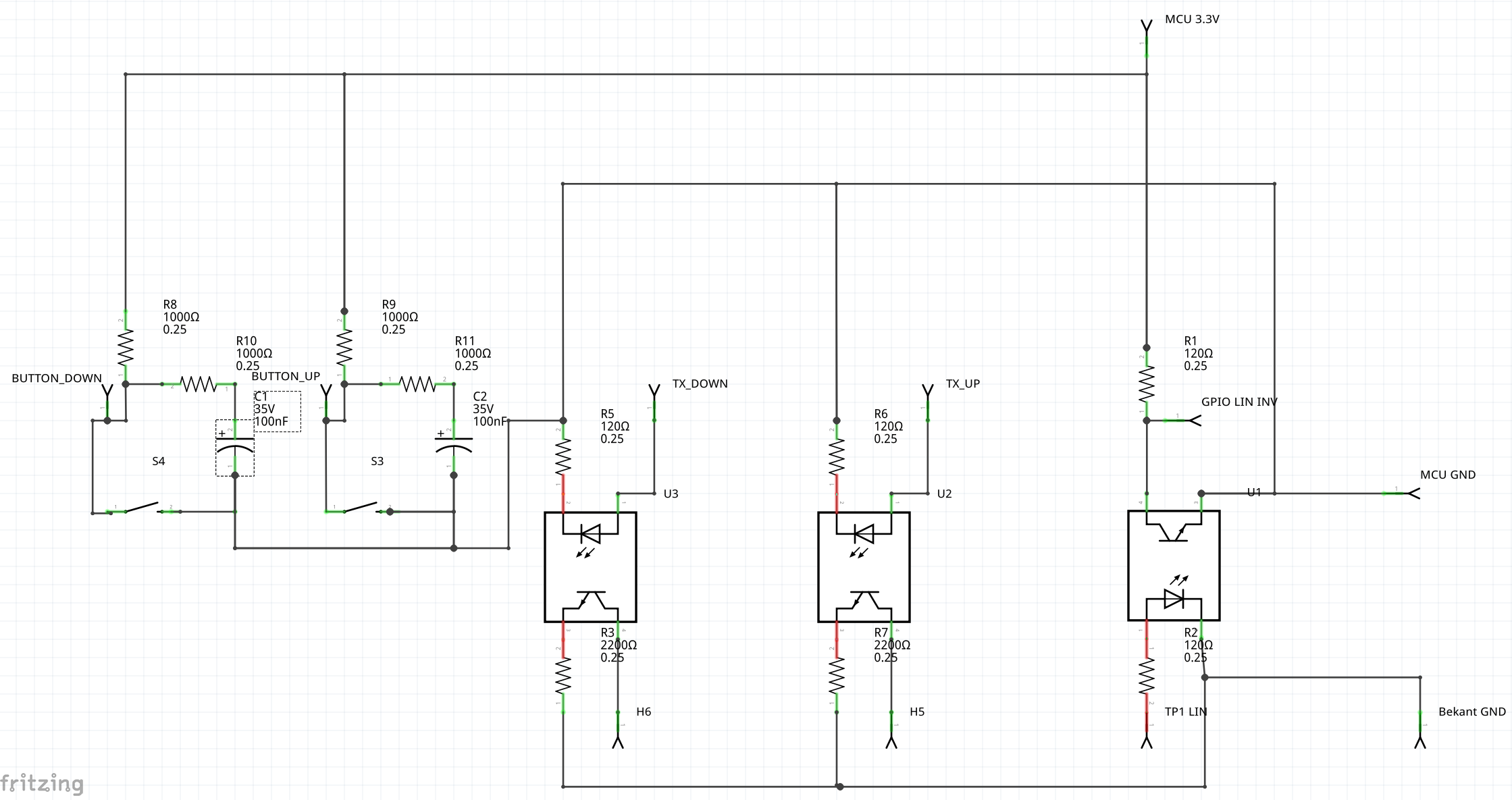
Task: Select the U1 optocoupler box
Action: (x=1174, y=565)
